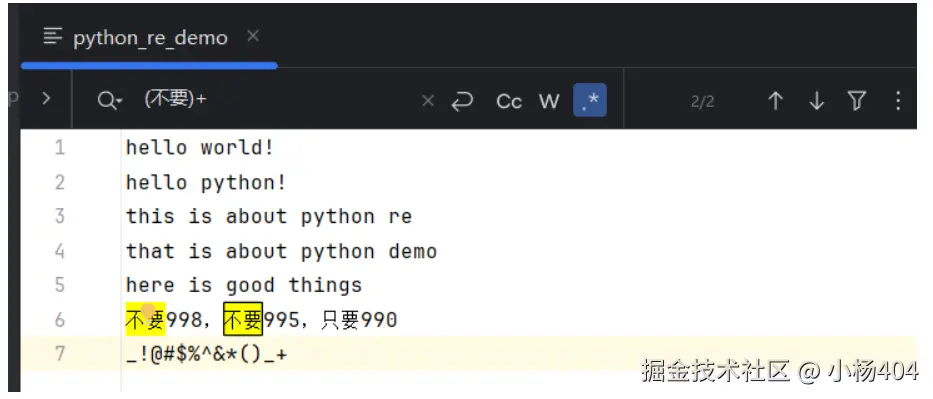Click the line 'this is about python re'
Image resolution: width=933 pixels, height=399 pixels.
tap(269, 216)
